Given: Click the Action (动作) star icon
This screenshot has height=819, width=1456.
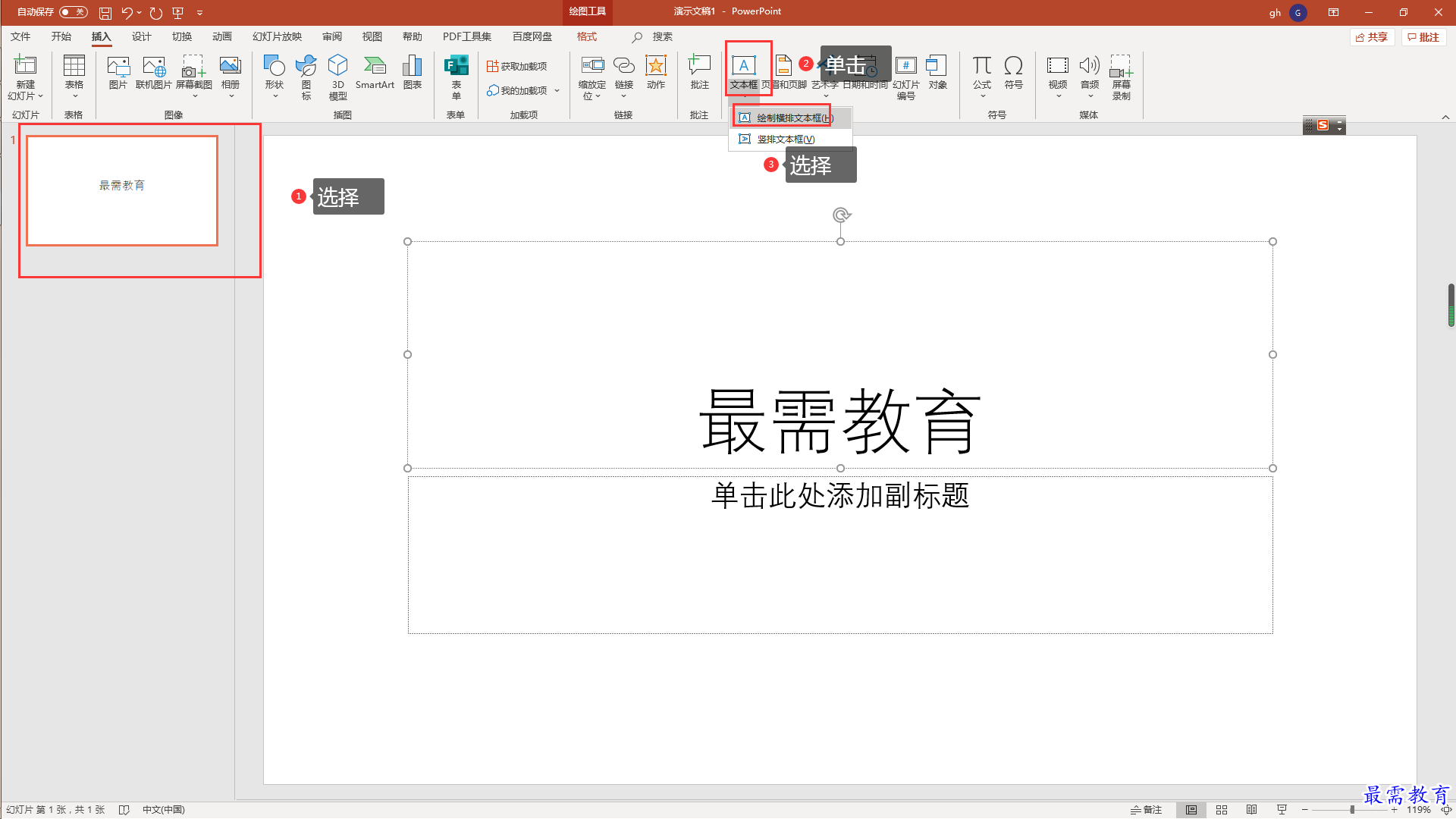Looking at the screenshot, I should tap(656, 65).
